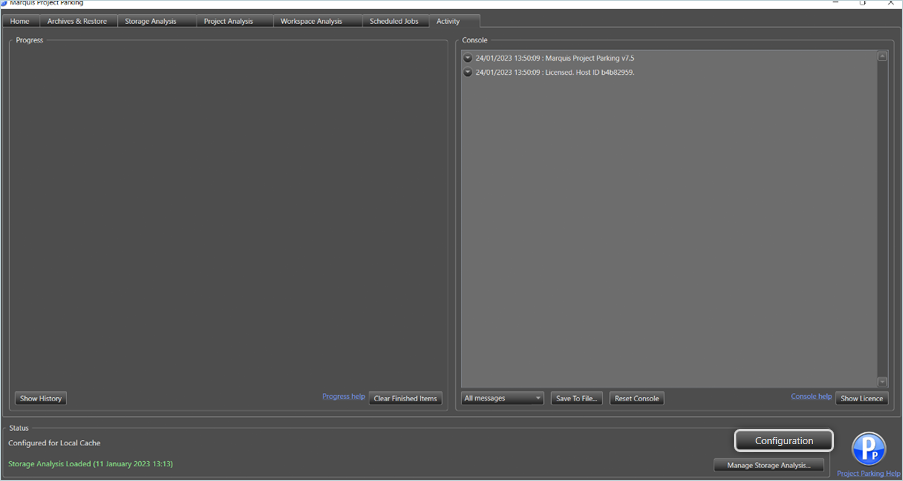Image resolution: width=903 pixels, height=481 pixels.
Task: Expand the Licensed Host ID message arrow
Action: coord(468,72)
